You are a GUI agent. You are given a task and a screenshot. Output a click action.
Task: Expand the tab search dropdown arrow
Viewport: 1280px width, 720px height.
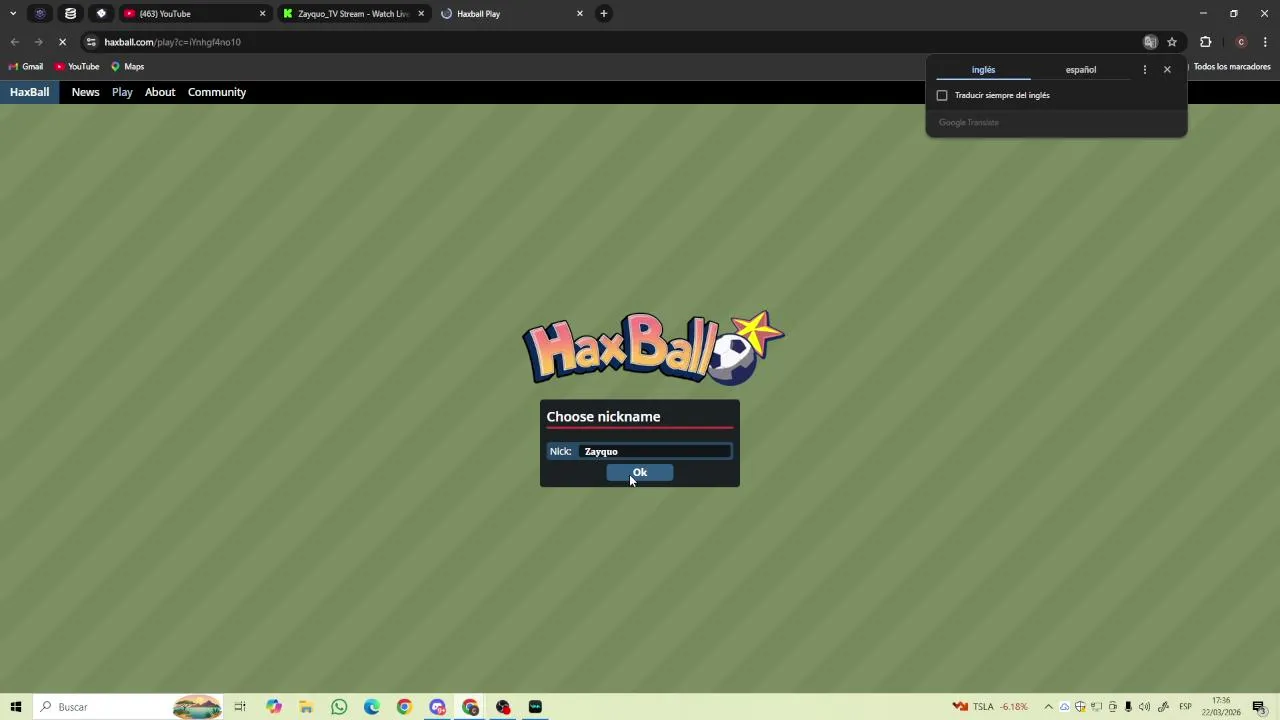[x=13, y=14]
